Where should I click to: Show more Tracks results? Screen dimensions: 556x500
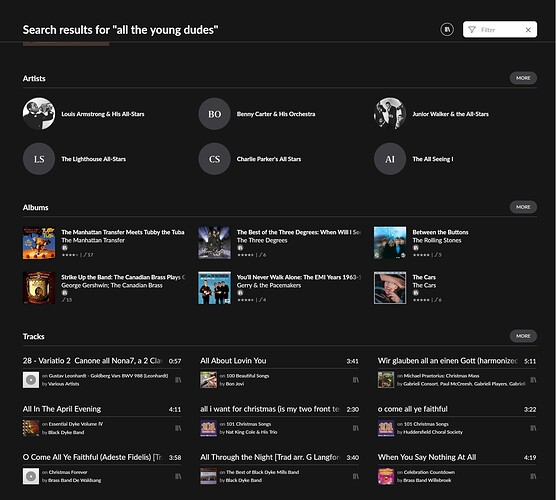click(x=523, y=336)
